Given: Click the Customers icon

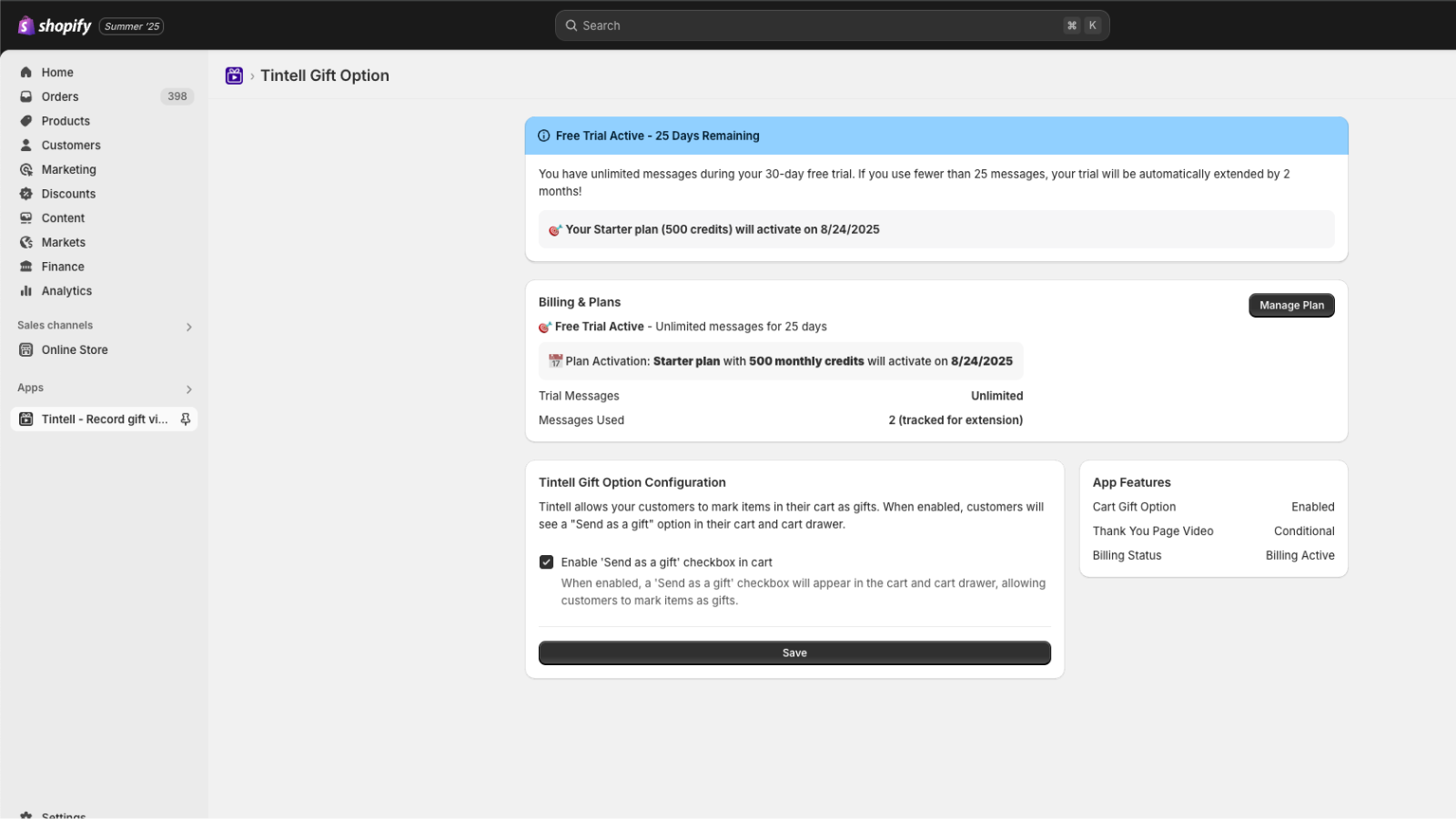Looking at the screenshot, I should (25, 145).
